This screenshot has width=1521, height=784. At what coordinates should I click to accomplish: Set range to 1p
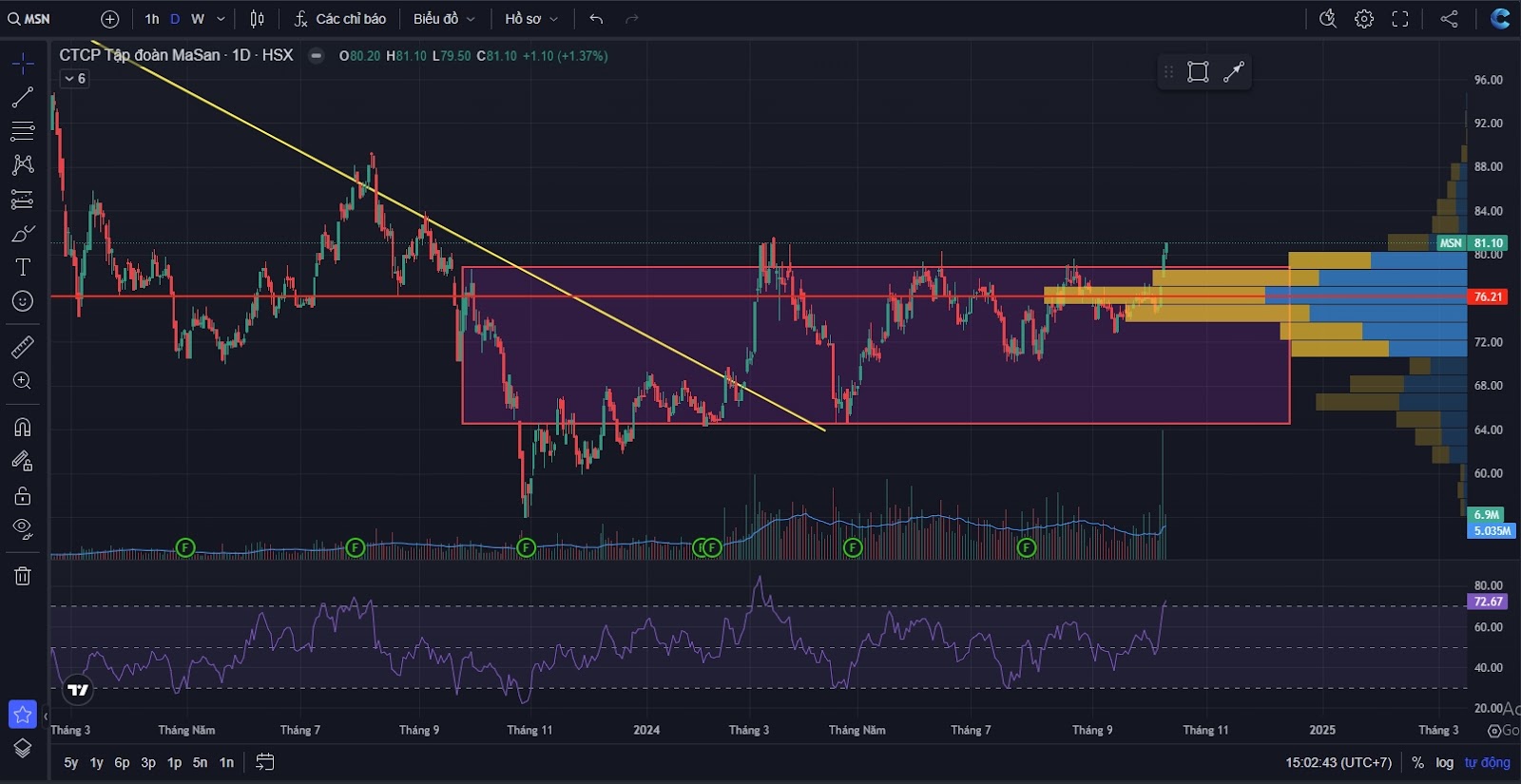174,762
